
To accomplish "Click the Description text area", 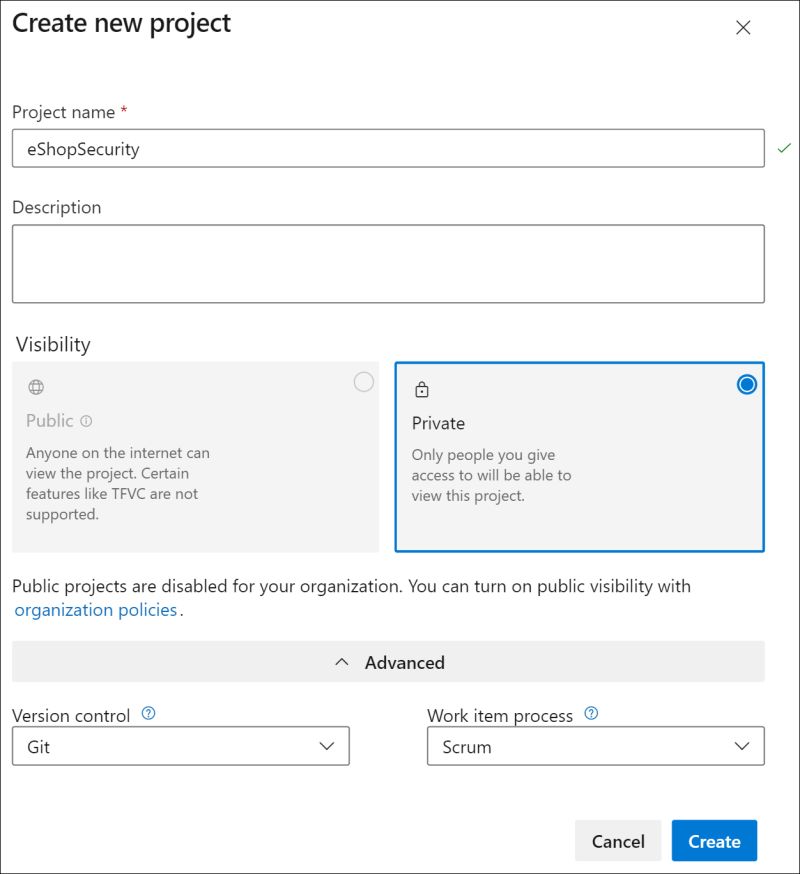I will click(x=388, y=264).
